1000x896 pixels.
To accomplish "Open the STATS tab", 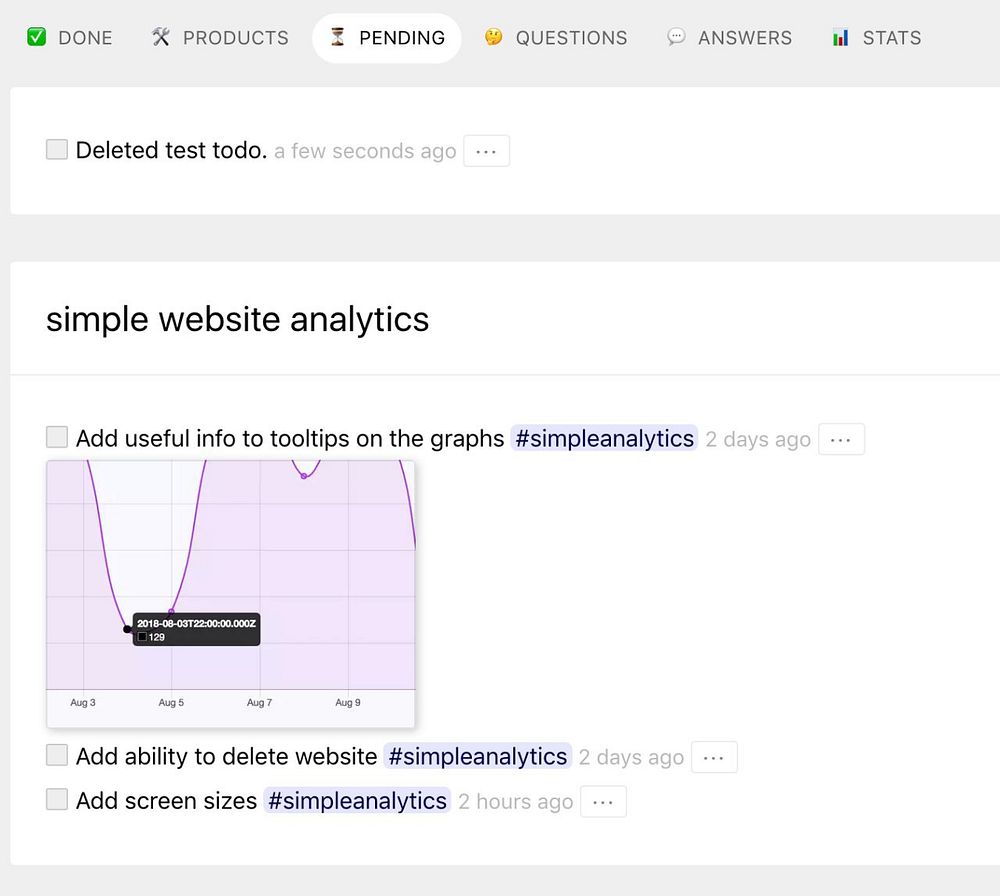I will [891, 38].
